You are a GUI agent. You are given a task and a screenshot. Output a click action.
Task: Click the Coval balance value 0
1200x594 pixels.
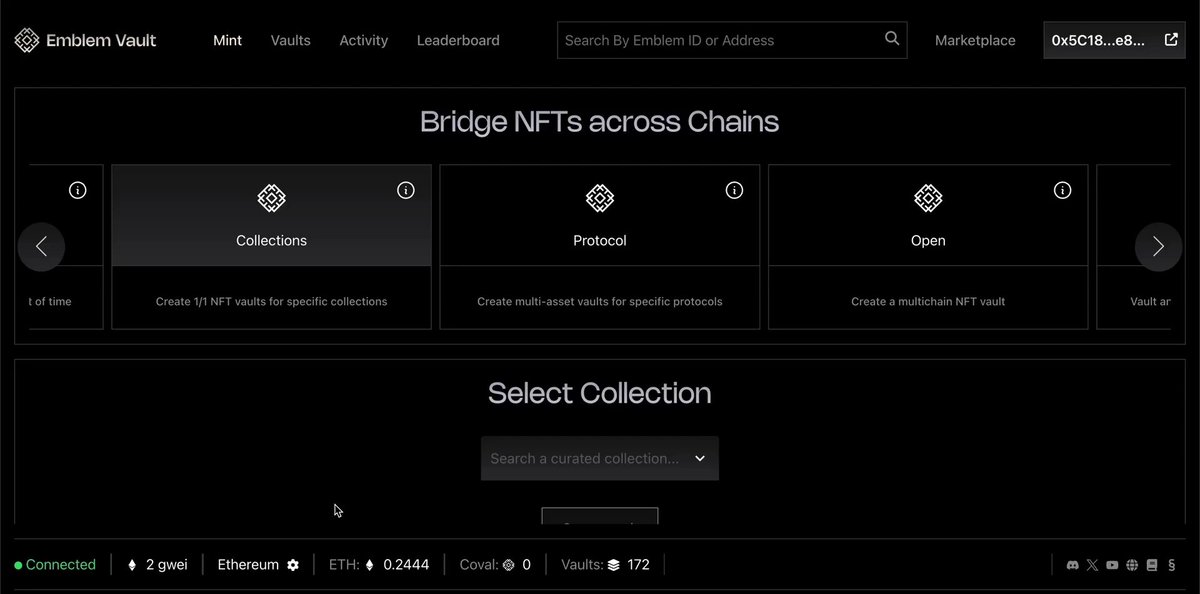coord(527,565)
